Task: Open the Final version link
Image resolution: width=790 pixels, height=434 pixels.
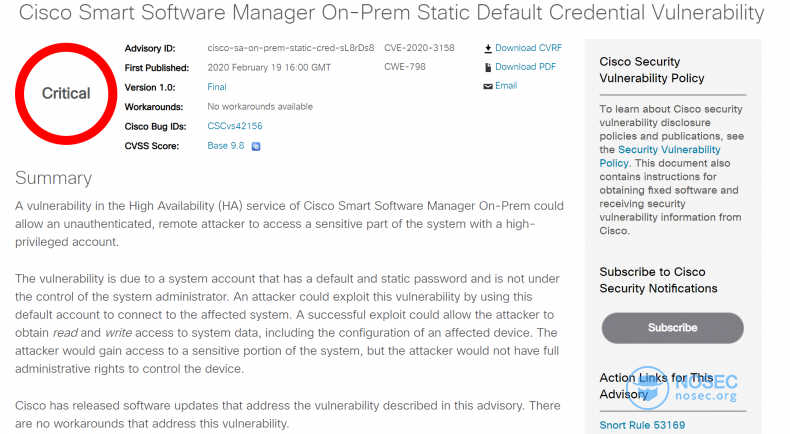Action: tap(217, 87)
